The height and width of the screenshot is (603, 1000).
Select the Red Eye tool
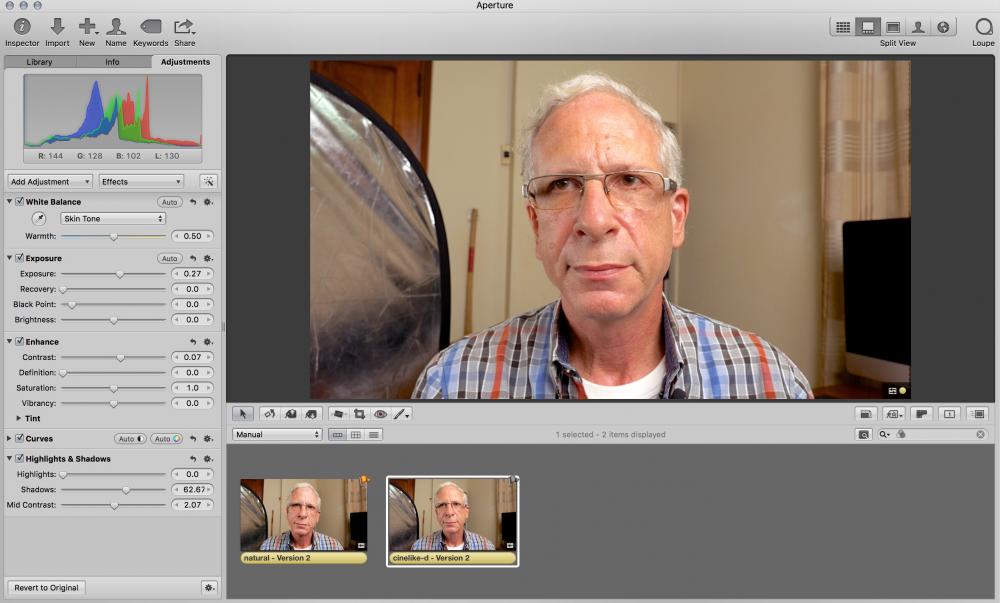(380, 414)
